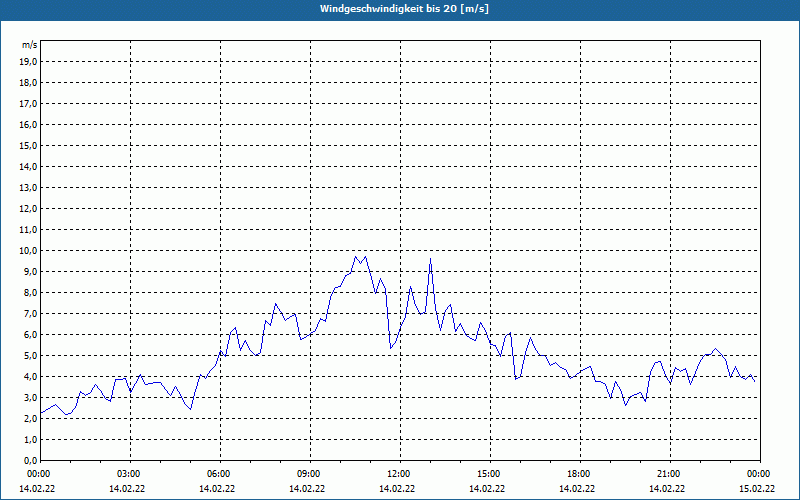Screen dimensions: 800x500
Task: Click the 19,0 value on the y-axis
Action: click(x=28, y=61)
